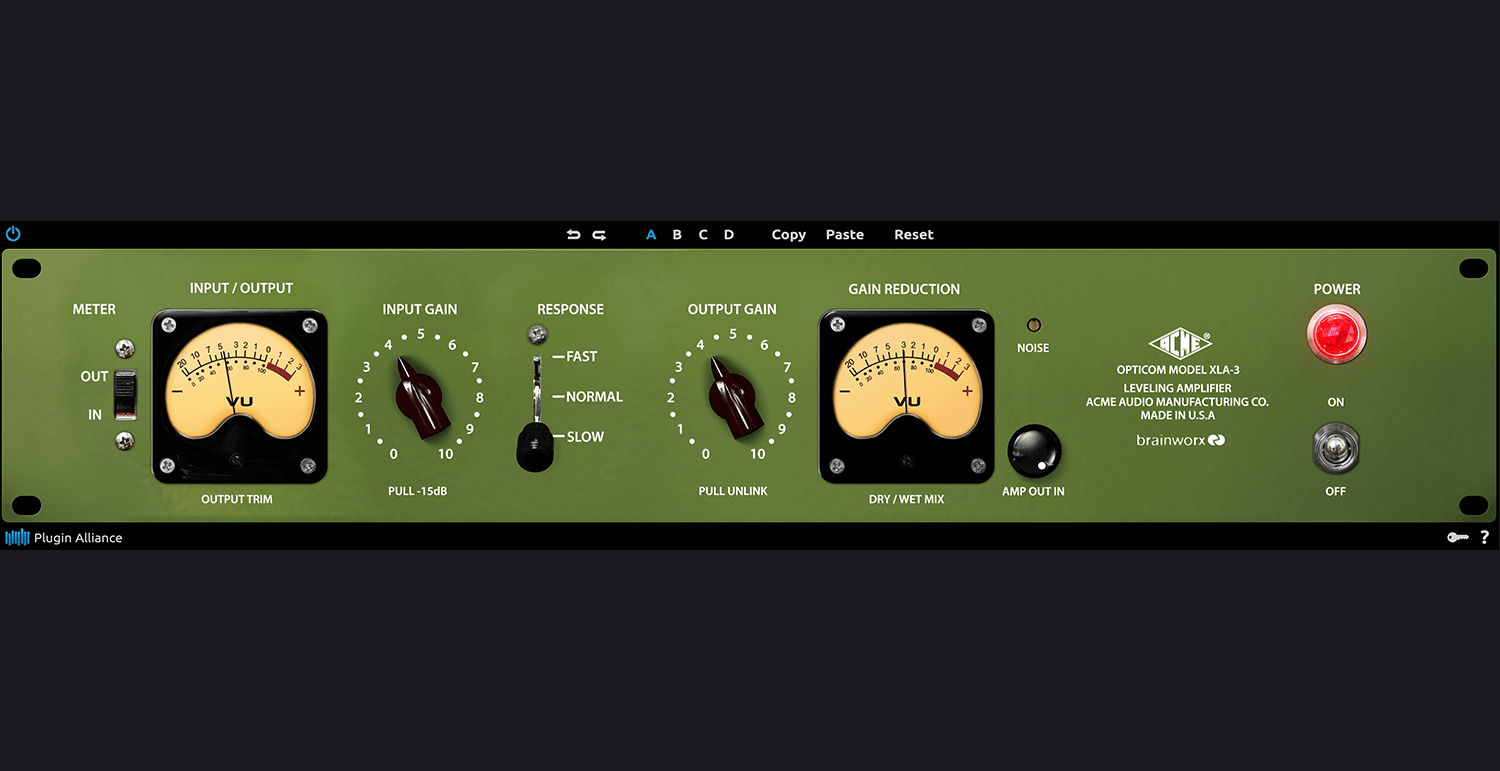The width and height of the screenshot is (1500, 771).
Task: Click the meter IN label
Action: click(x=95, y=415)
